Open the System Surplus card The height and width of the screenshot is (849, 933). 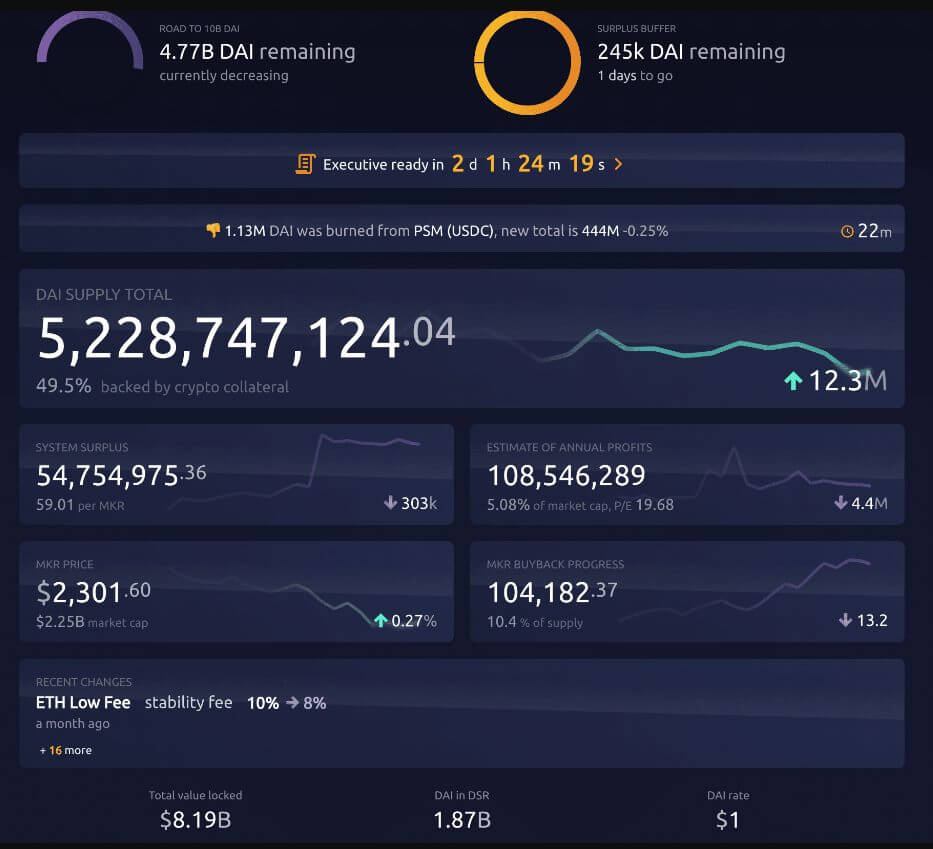tap(236, 474)
